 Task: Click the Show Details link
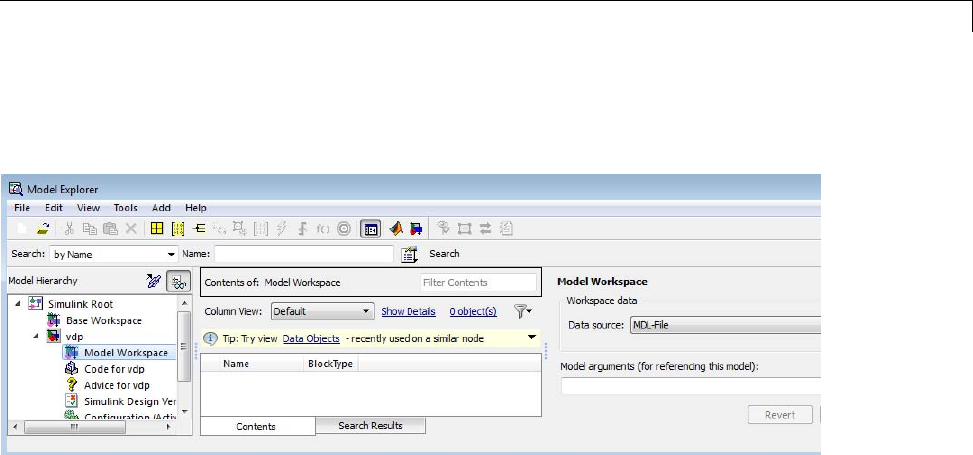408,312
